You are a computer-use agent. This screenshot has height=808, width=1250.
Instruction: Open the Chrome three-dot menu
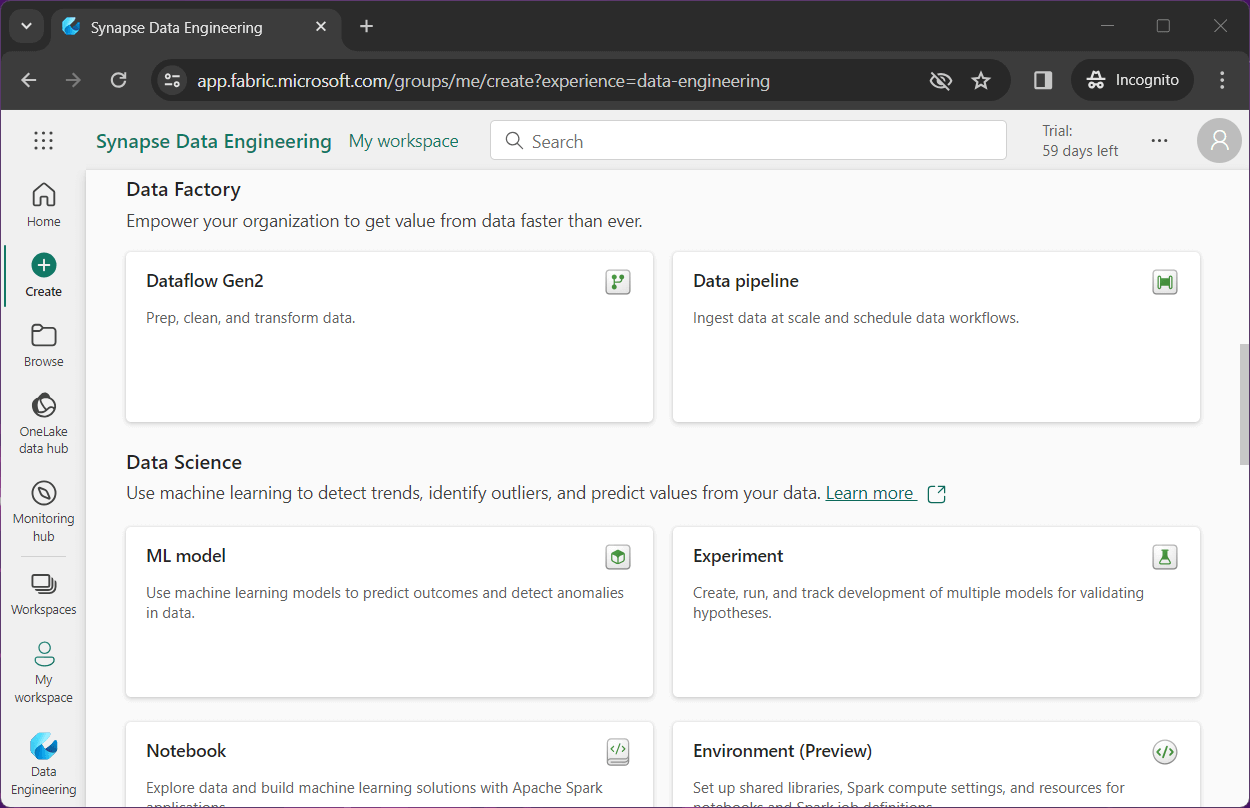tap(1222, 81)
